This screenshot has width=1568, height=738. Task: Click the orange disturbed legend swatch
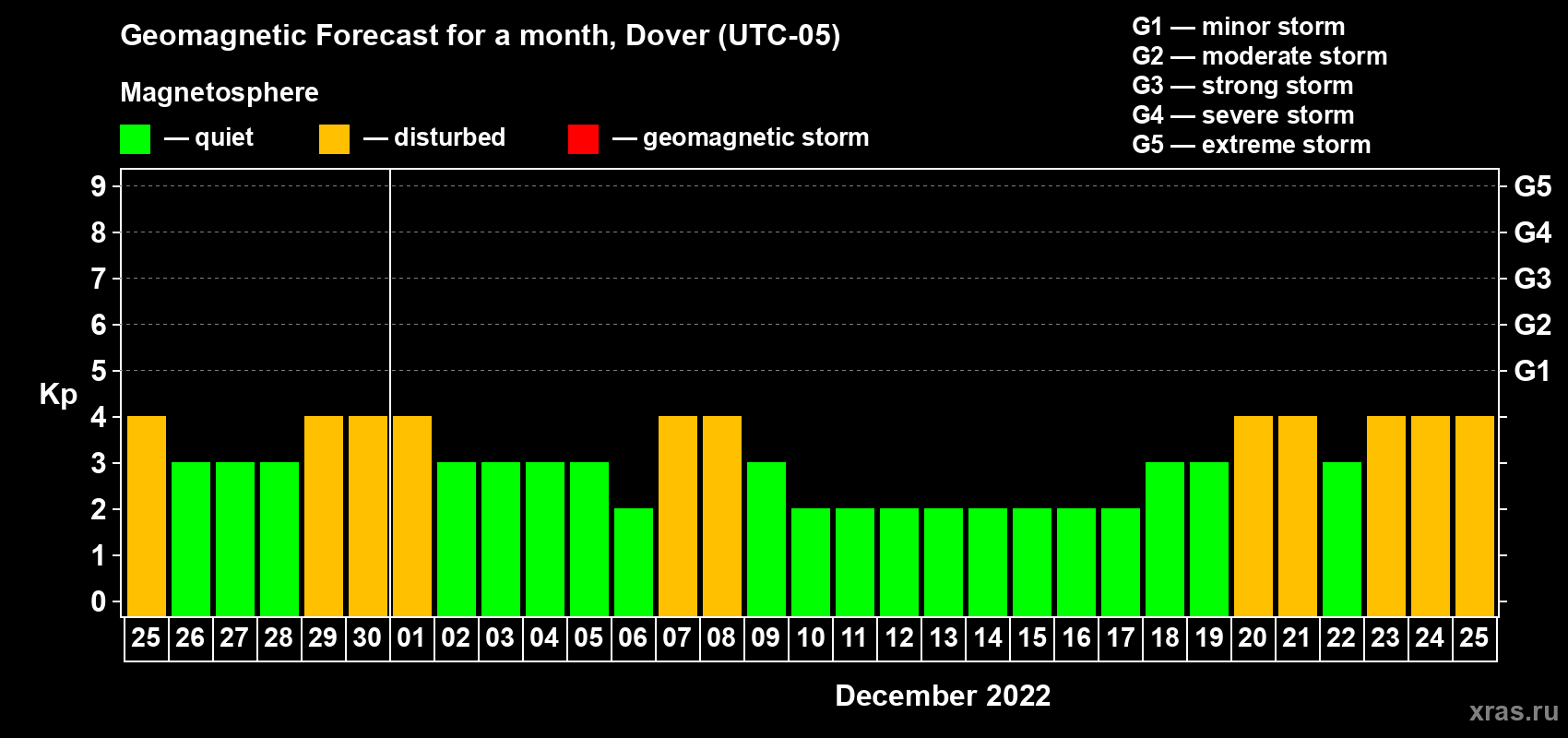click(x=334, y=139)
